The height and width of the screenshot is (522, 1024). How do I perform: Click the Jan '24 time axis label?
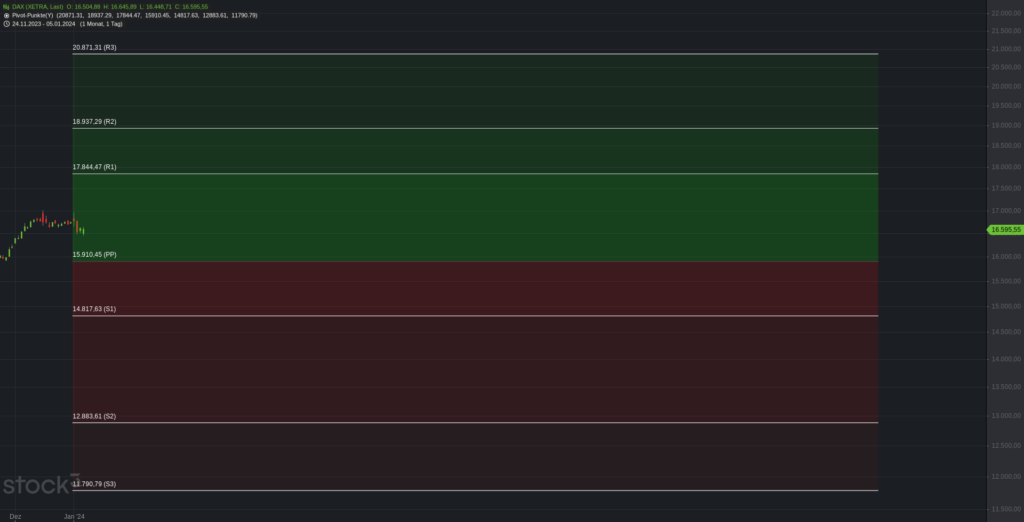(74, 516)
